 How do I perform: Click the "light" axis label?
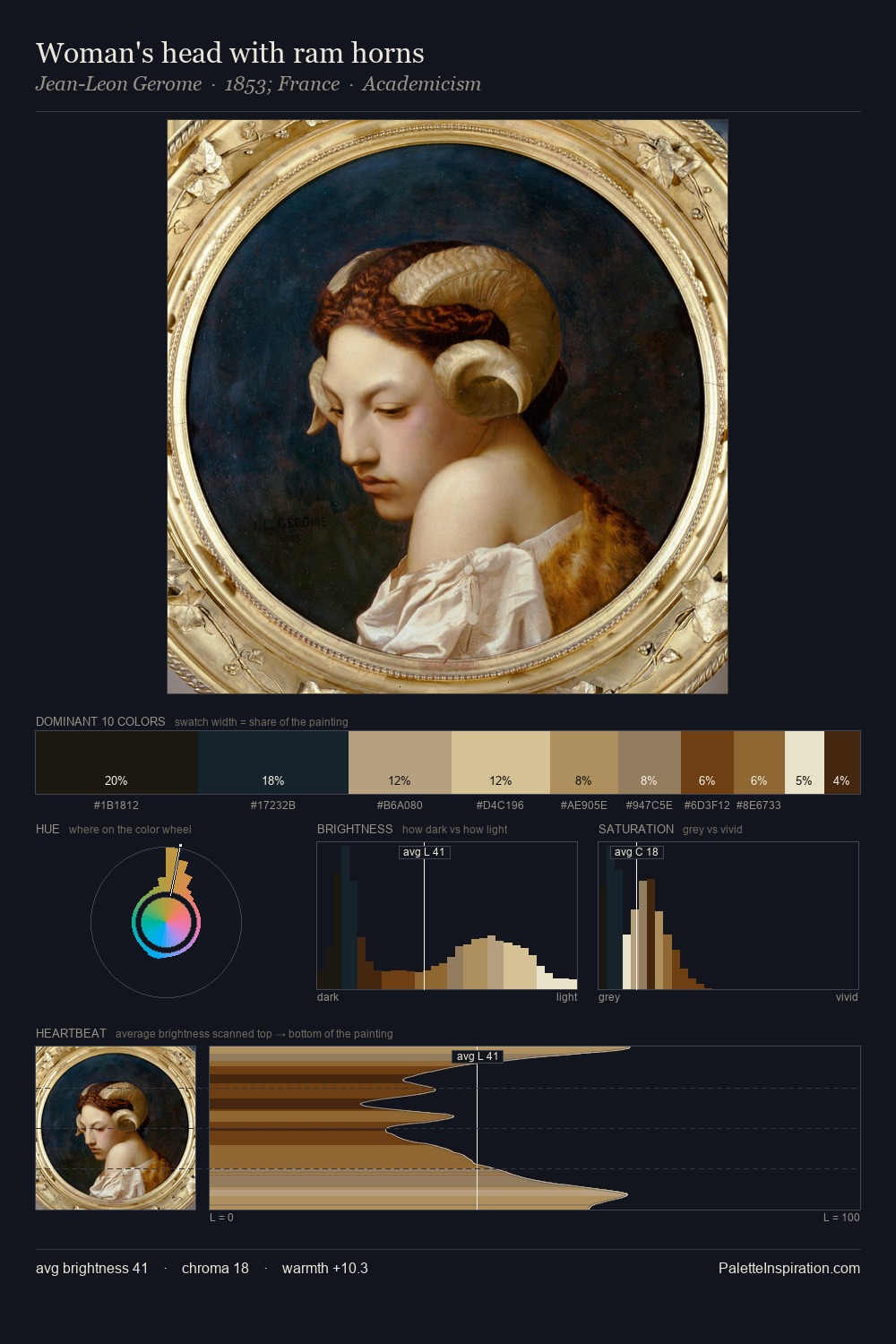(566, 997)
